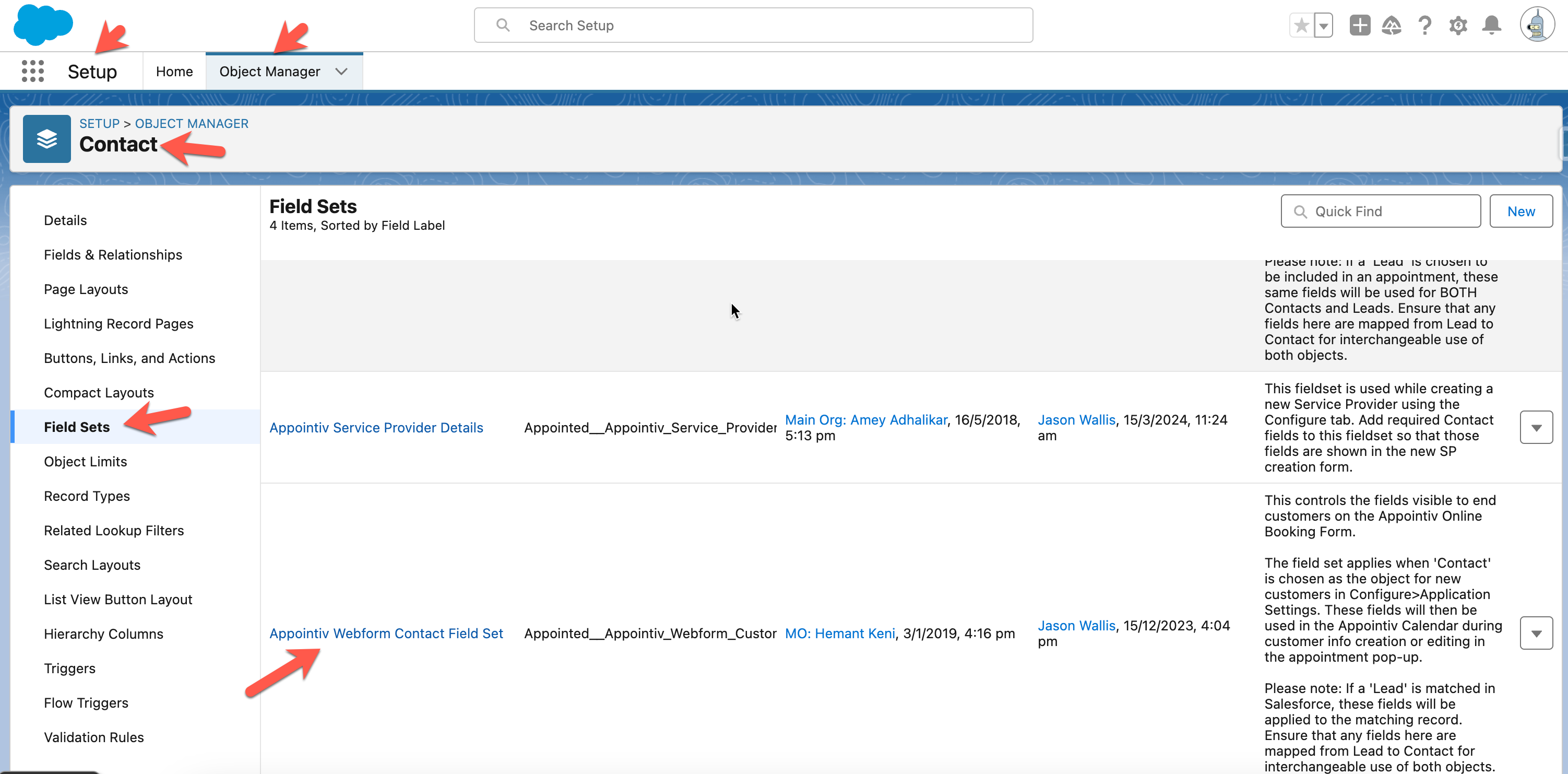Open the App Launcher grid icon
1568x774 pixels.
point(32,71)
